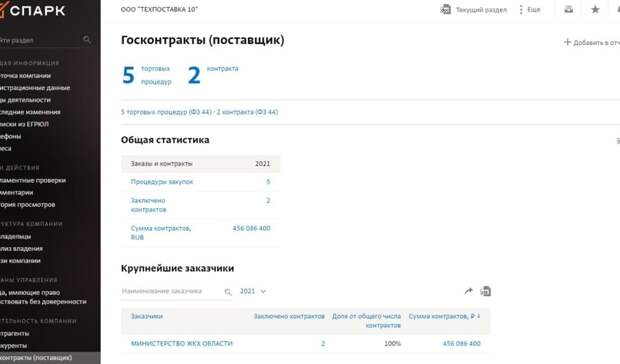The image size is (620, 364).
Task: Open 'Выписки из ЕГРЮЛ' sidebar item
Action: (x=25, y=124)
